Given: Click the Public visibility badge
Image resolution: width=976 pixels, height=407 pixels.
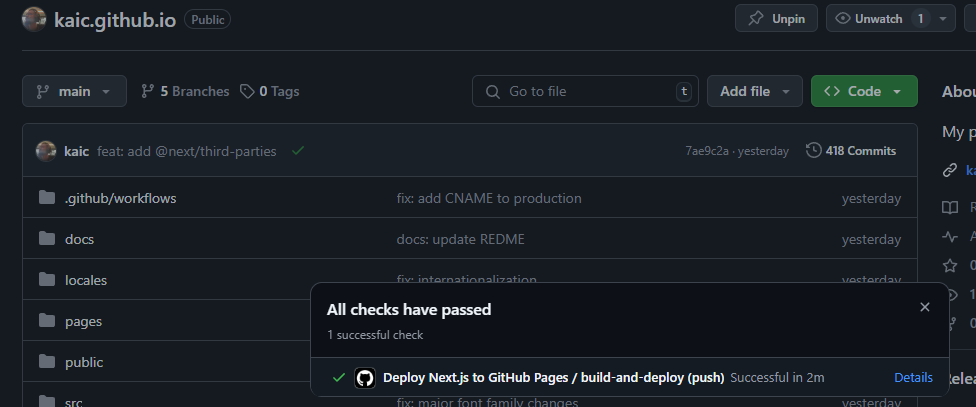Looking at the screenshot, I should 207,19.
